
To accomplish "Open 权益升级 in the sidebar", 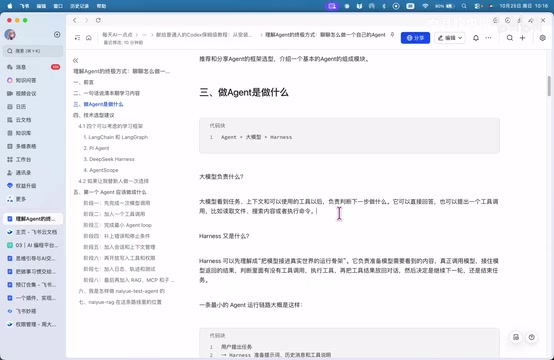I will [x=33, y=185].
